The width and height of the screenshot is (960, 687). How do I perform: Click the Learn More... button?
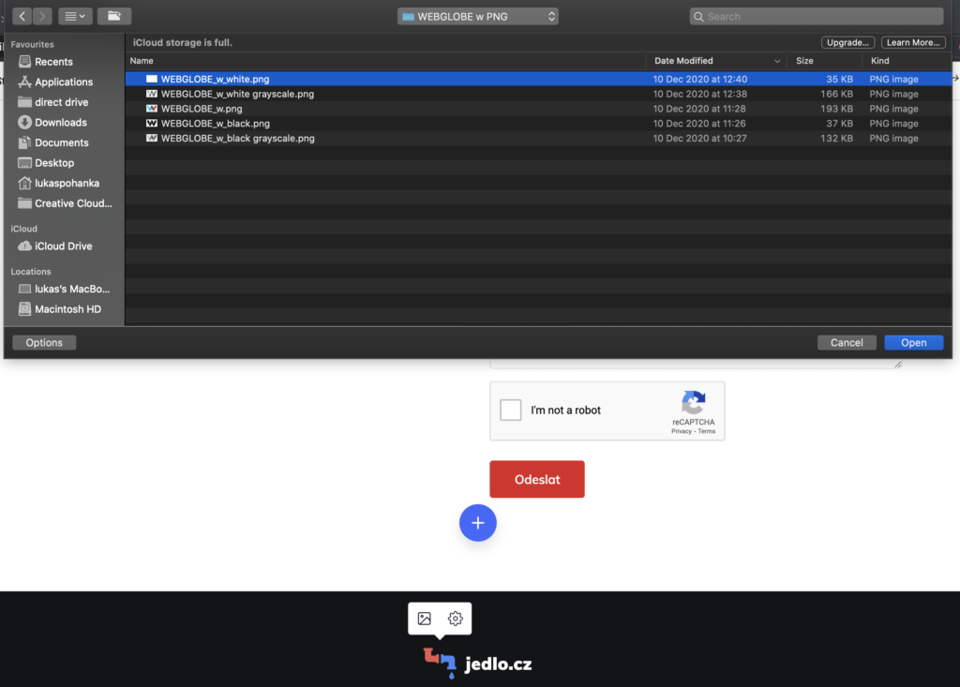pos(913,42)
